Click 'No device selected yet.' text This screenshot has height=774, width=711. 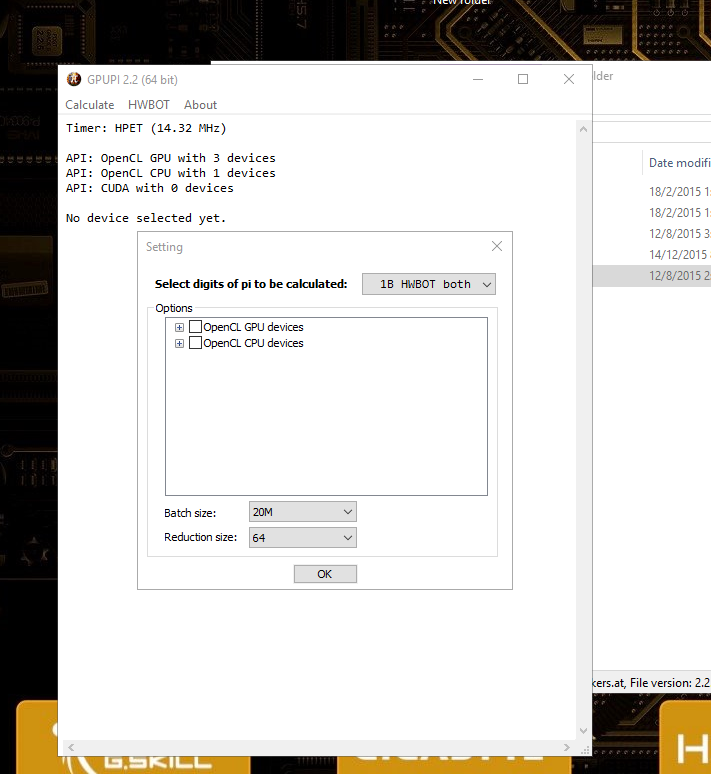click(x=146, y=218)
